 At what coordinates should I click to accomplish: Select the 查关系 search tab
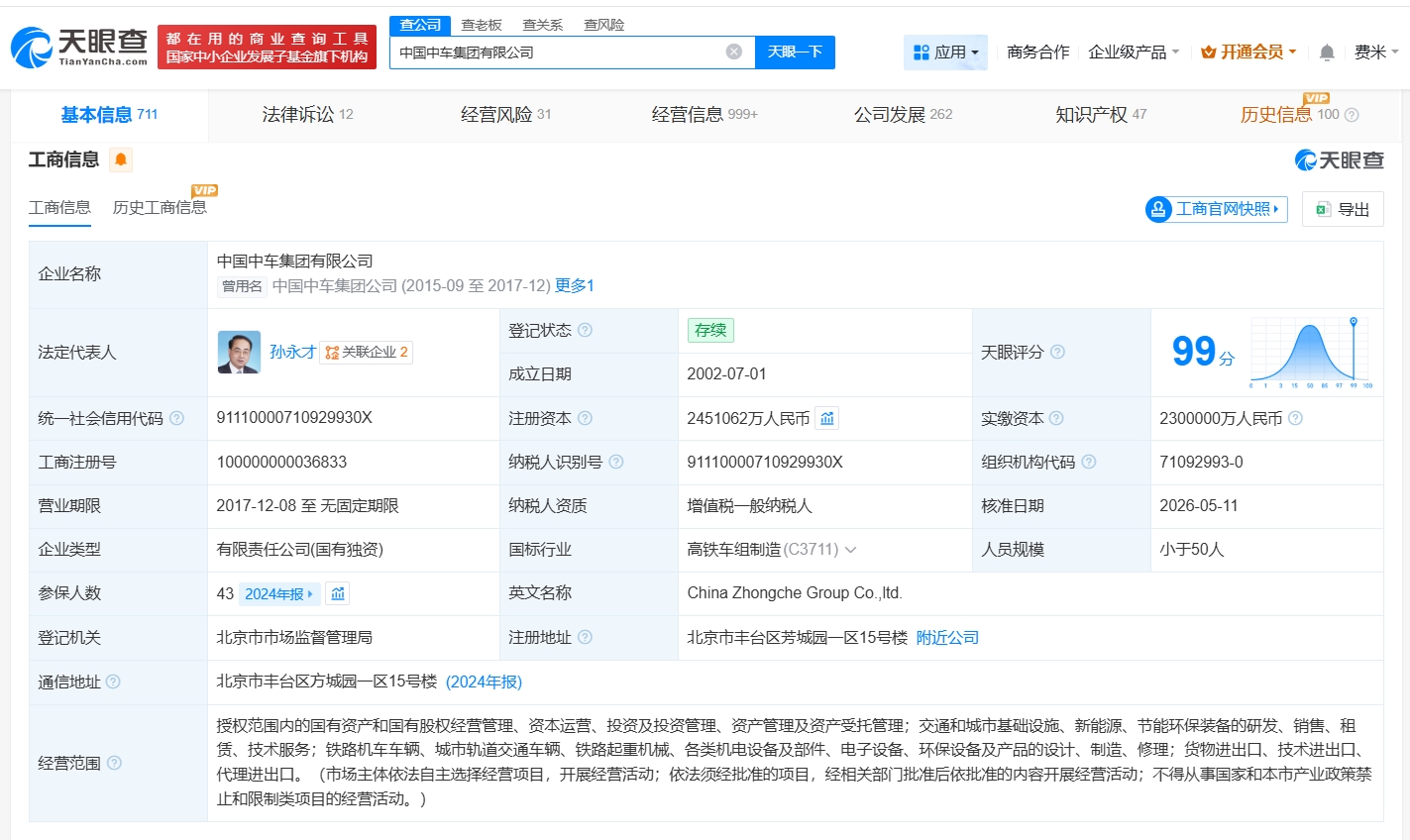543,25
